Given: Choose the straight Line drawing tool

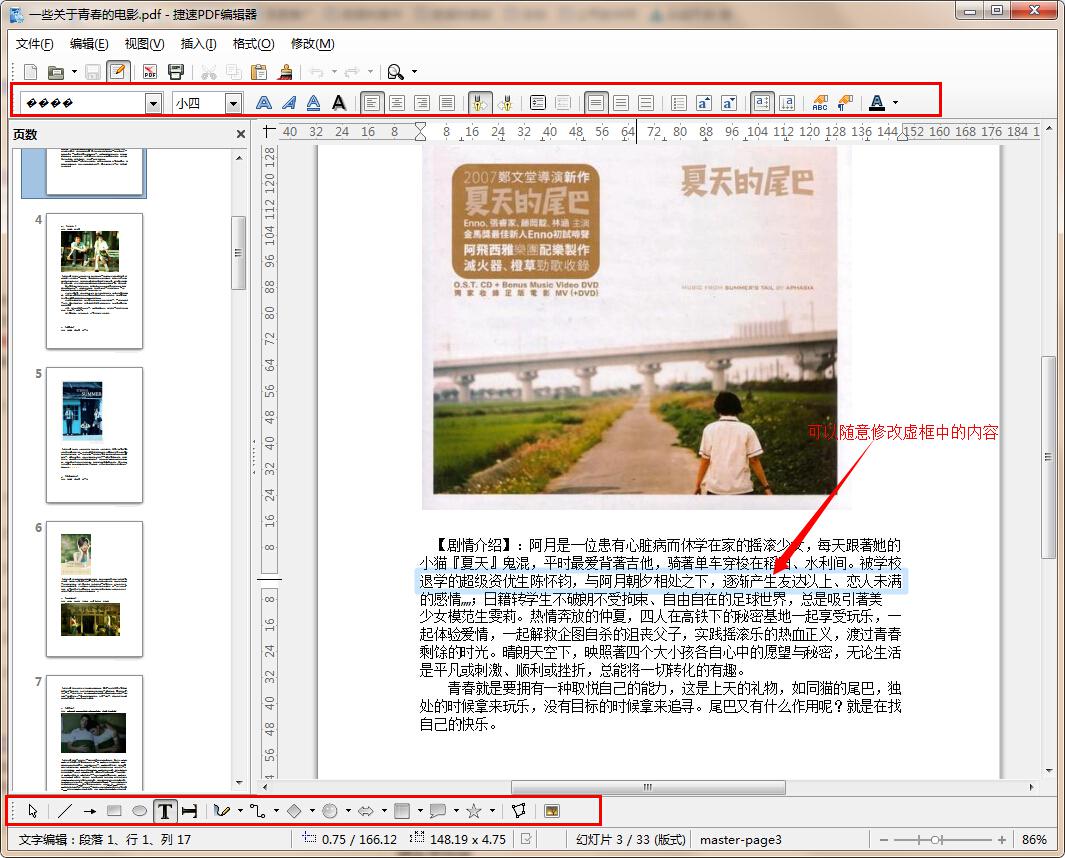Looking at the screenshot, I should pyautogui.click(x=64, y=811).
